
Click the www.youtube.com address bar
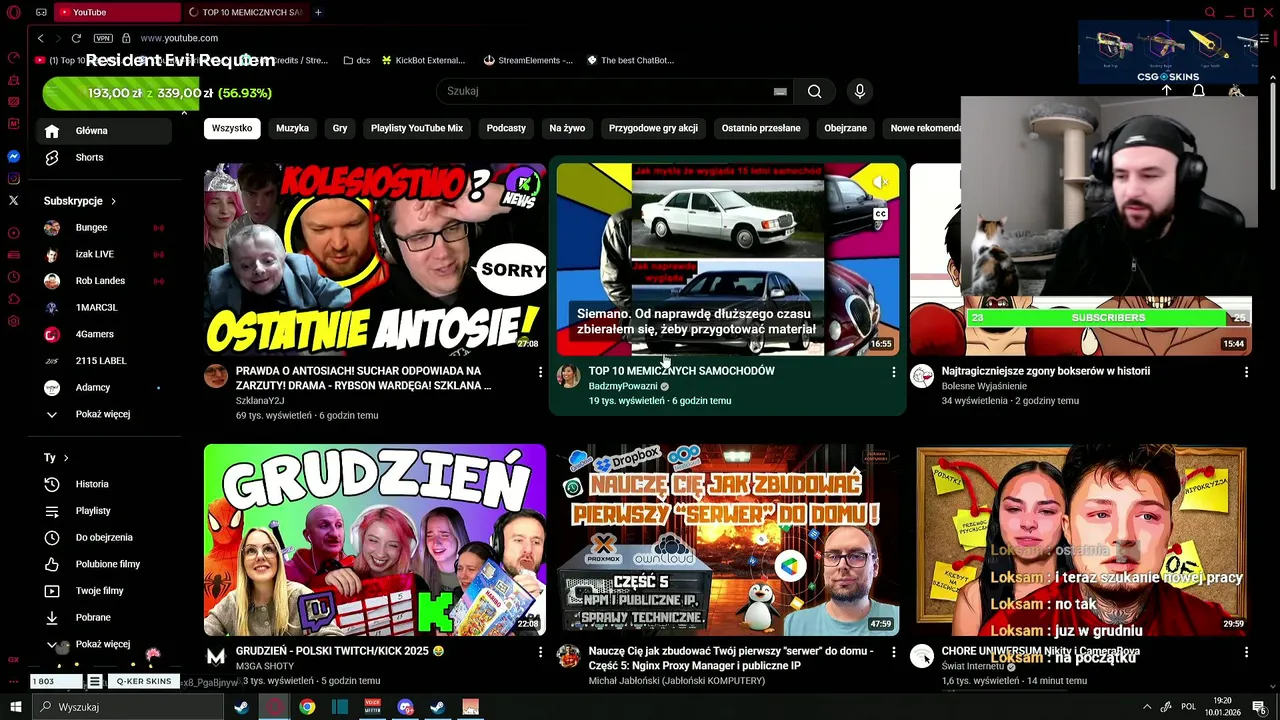(x=180, y=38)
